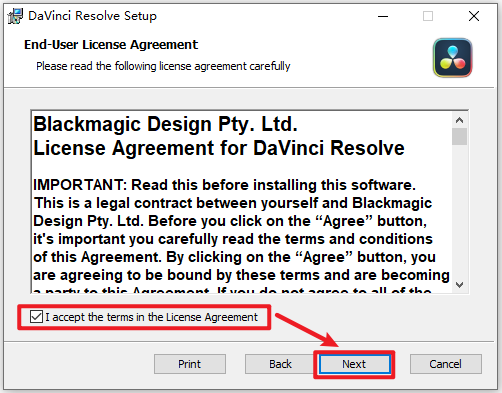Close the setup window
The height and width of the screenshot is (393, 502).
tap(474, 16)
